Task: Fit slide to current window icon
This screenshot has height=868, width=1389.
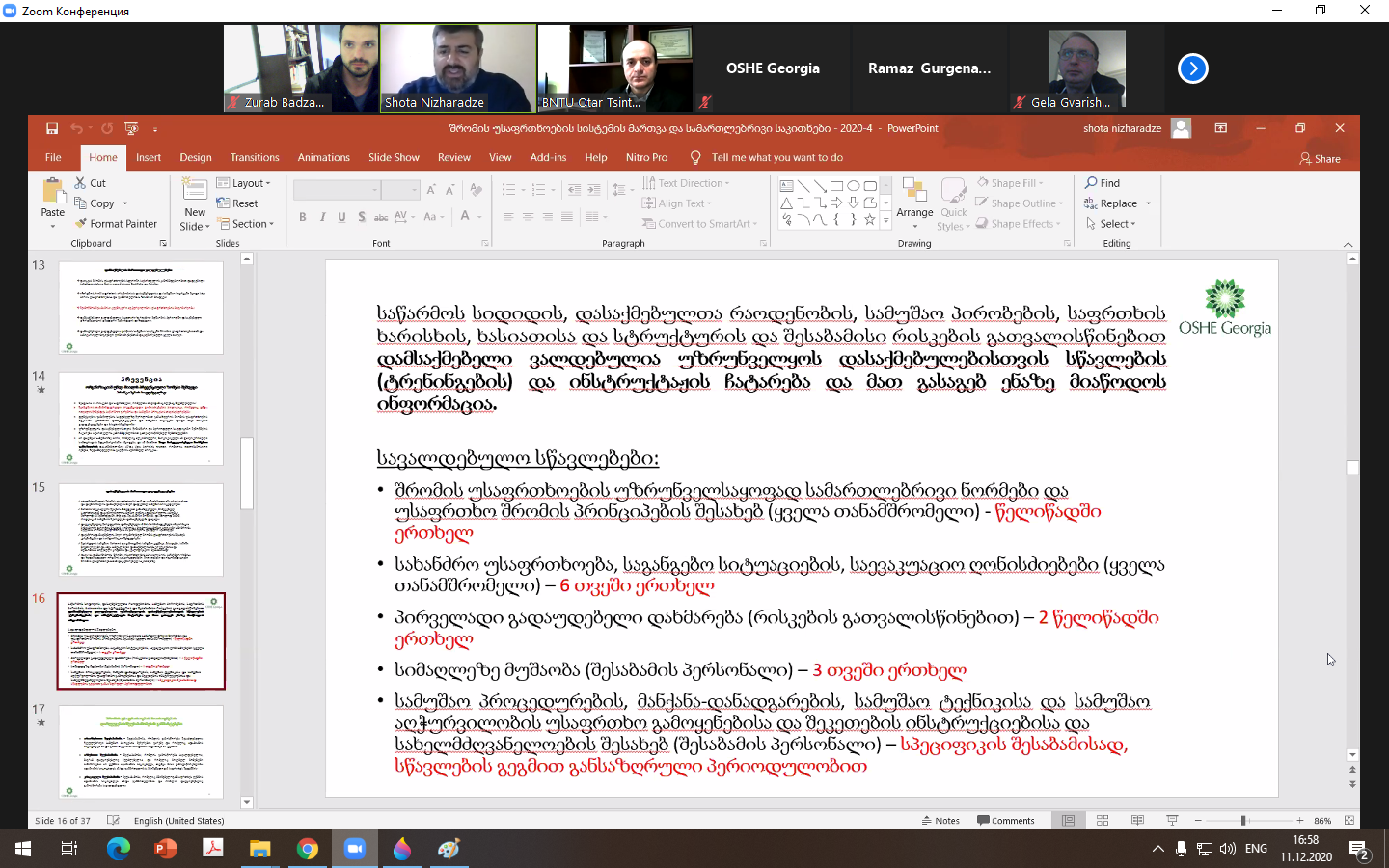Action: (1349, 821)
